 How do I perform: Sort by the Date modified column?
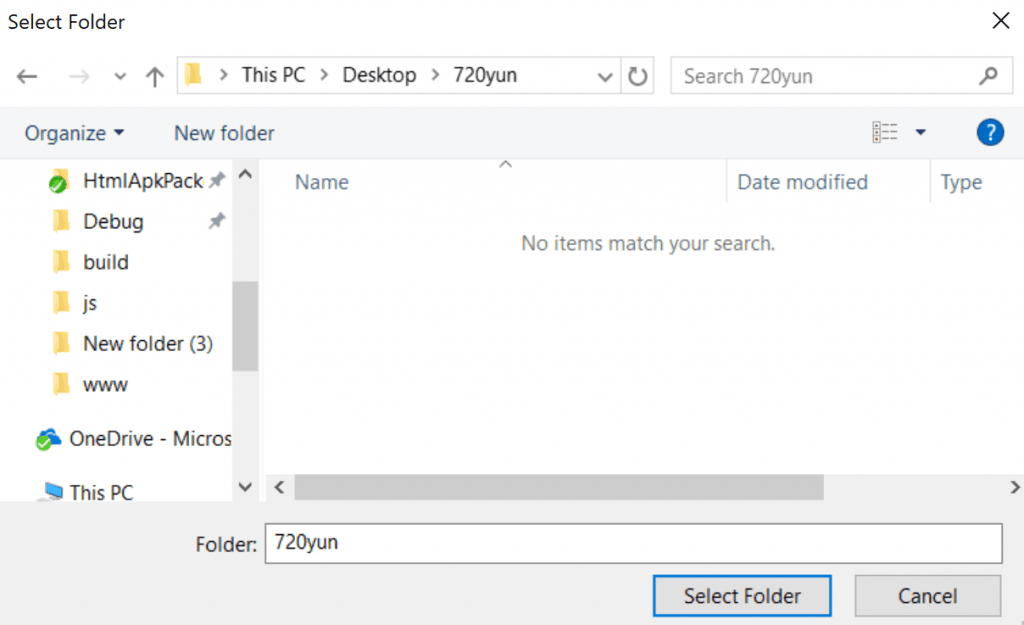[x=802, y=182]
